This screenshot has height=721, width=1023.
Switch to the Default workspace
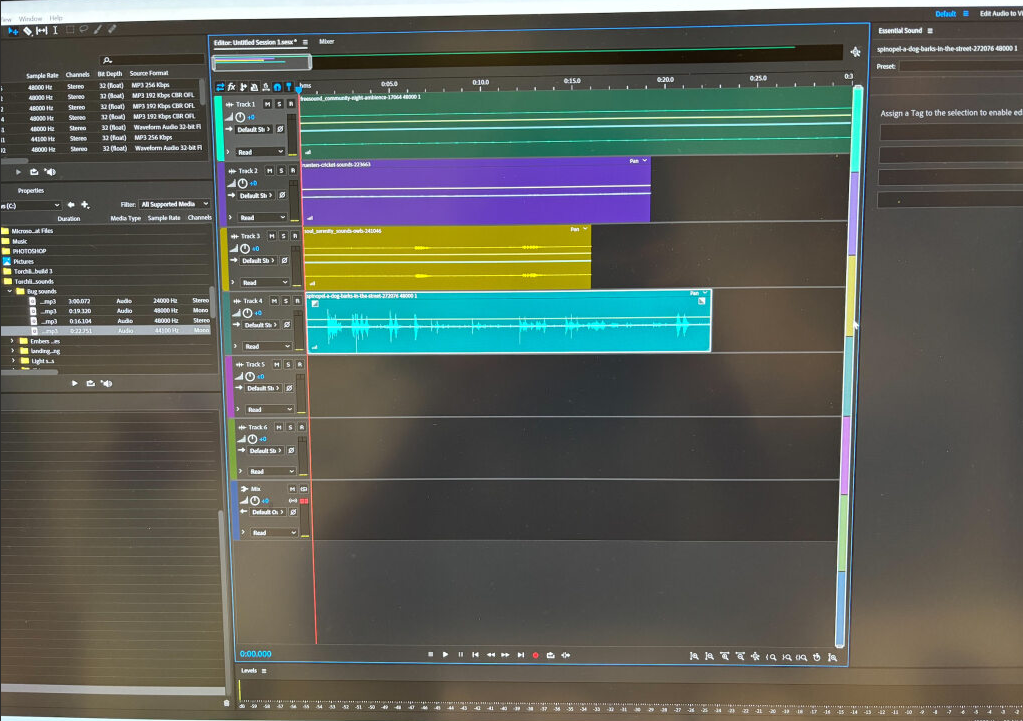coord(945,14)
